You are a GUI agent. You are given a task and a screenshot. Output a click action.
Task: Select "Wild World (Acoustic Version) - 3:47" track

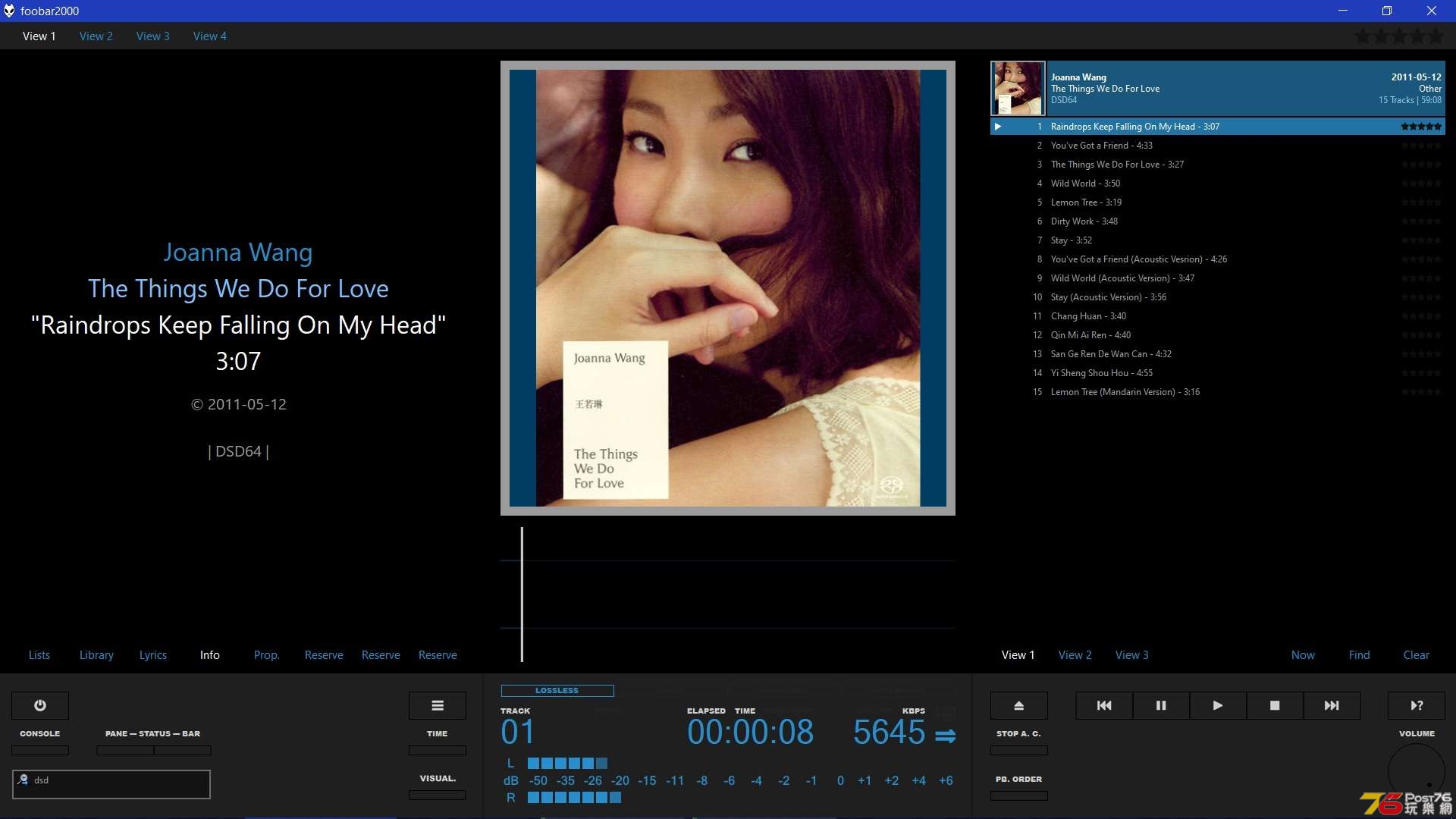(1217, 278)
